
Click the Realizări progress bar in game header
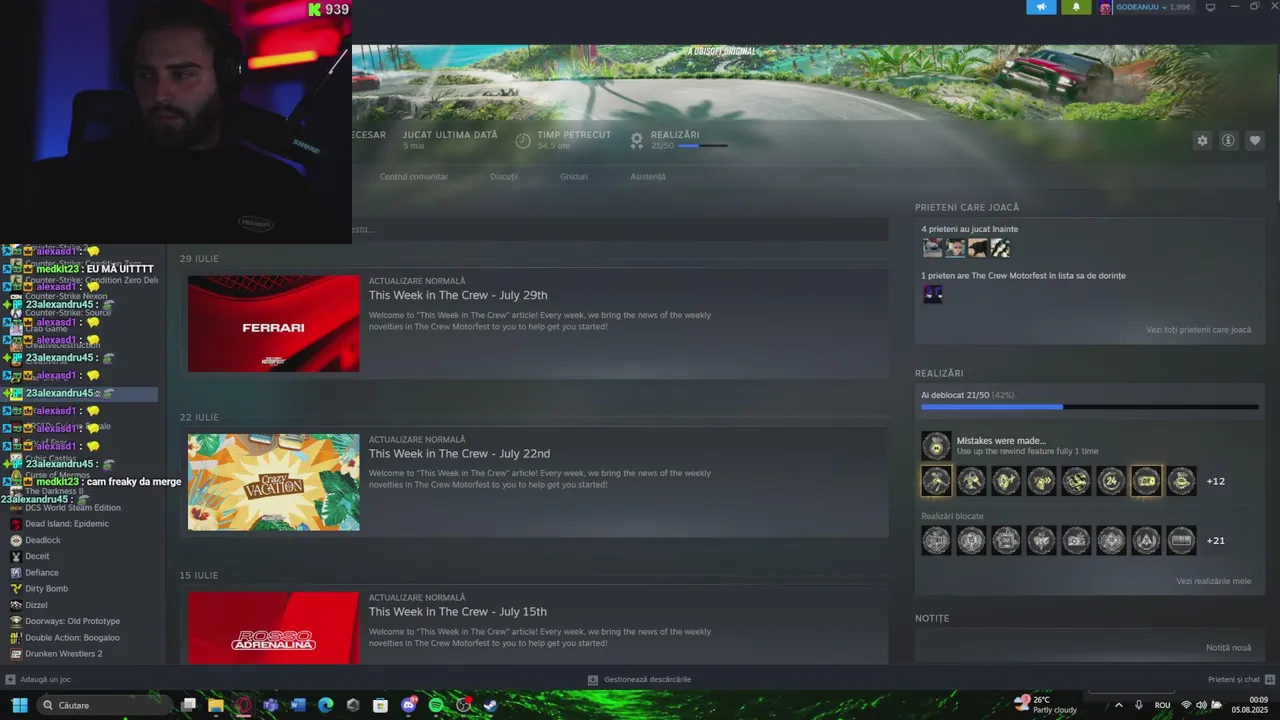click(x=703, y=146)
